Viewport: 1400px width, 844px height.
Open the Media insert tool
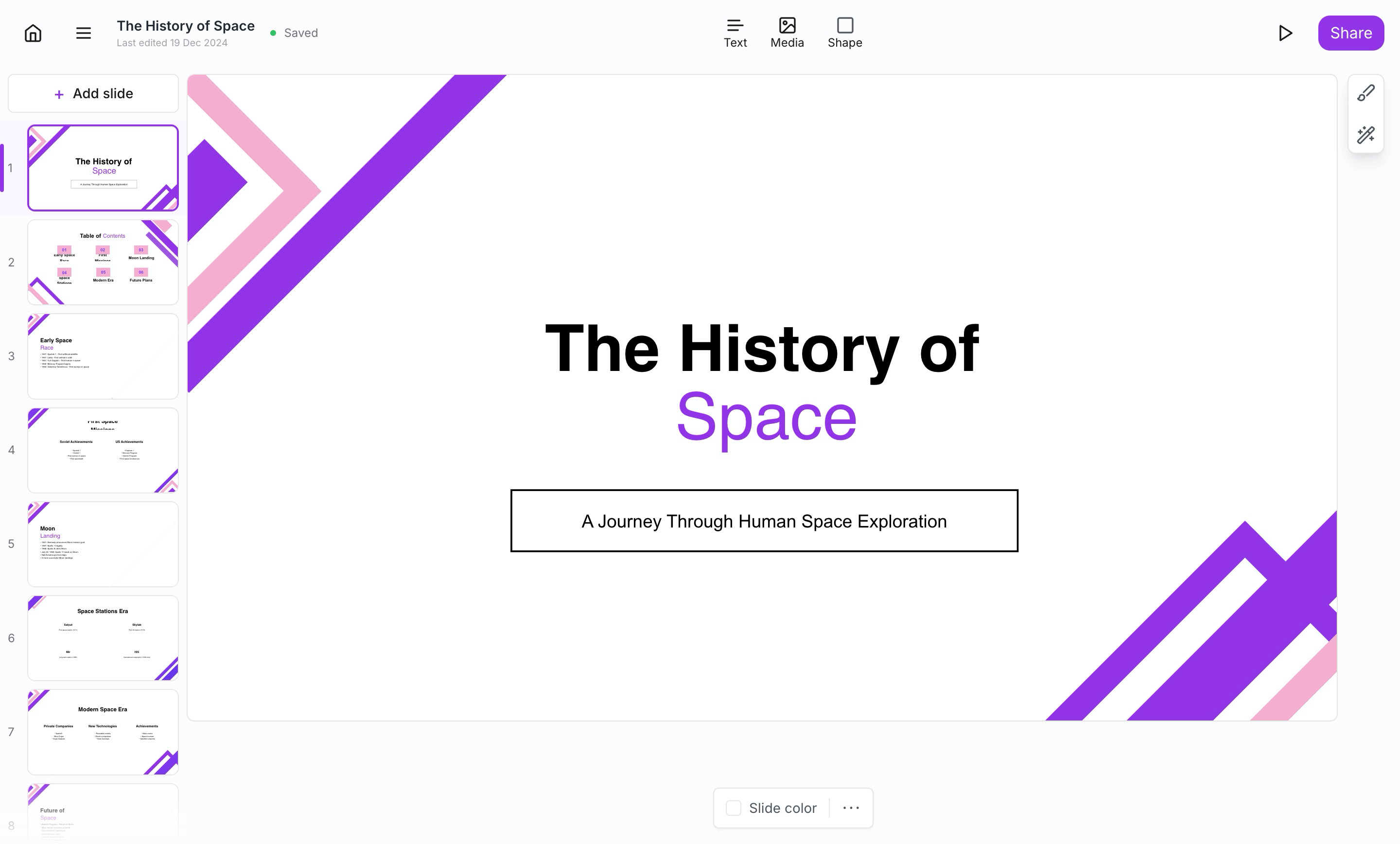pyautogui.click(x=787, y=33)
